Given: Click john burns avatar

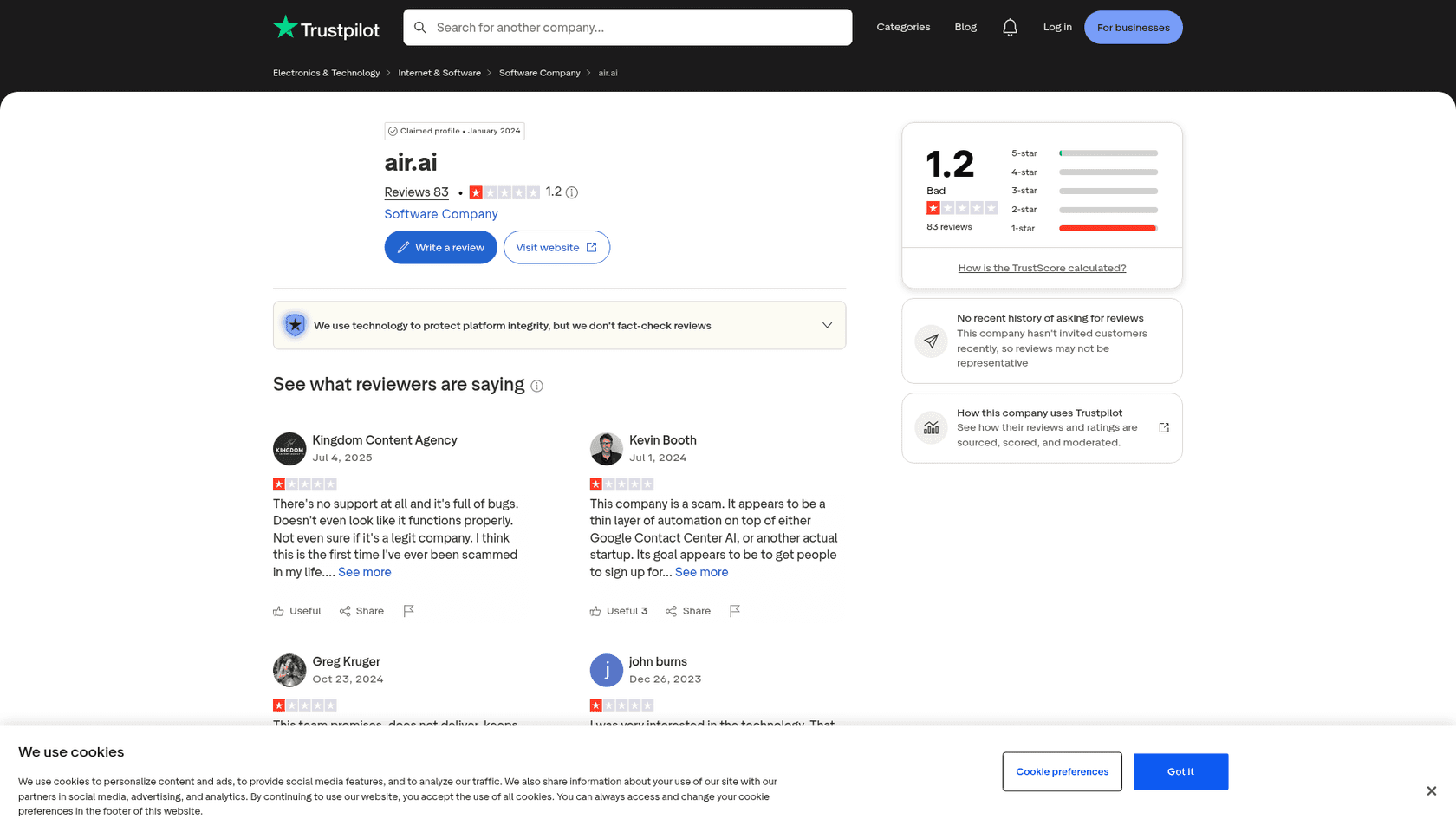Looking at the screenshot, I should coord(607,670).
